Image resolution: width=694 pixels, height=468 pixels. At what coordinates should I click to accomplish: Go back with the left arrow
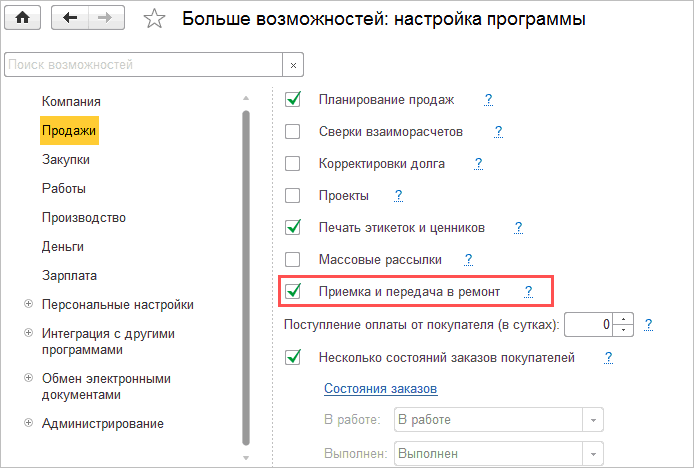point(69,19)
